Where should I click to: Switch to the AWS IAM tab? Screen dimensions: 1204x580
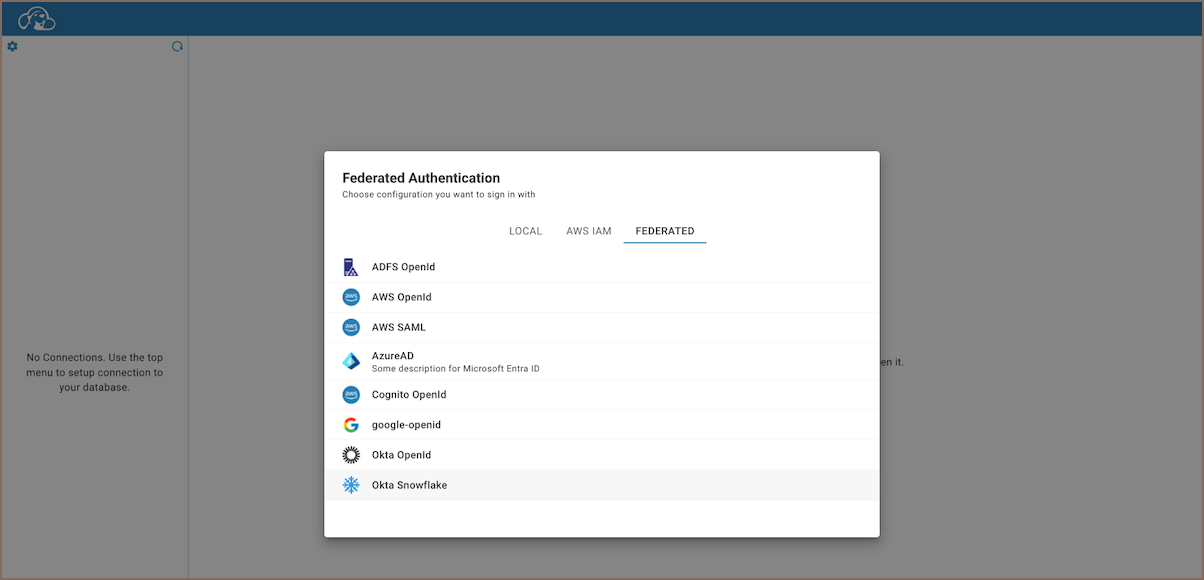tap(588, 231)
